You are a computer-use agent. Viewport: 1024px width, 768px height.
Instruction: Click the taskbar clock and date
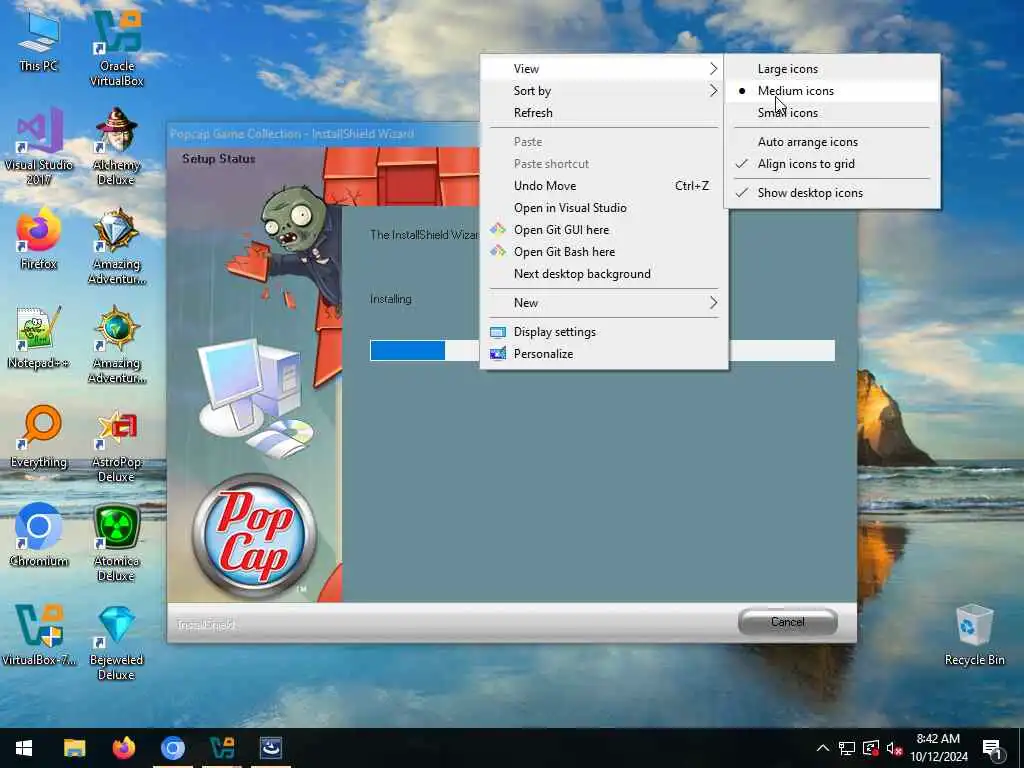[x=938, y=748]
